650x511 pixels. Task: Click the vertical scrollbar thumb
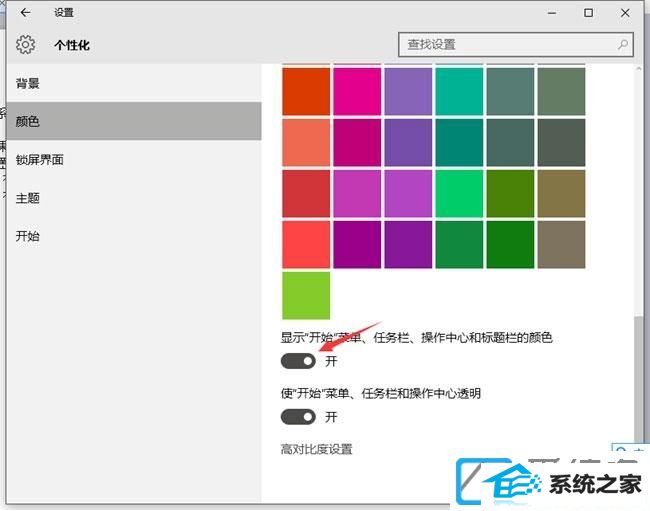tap(638, 378)
